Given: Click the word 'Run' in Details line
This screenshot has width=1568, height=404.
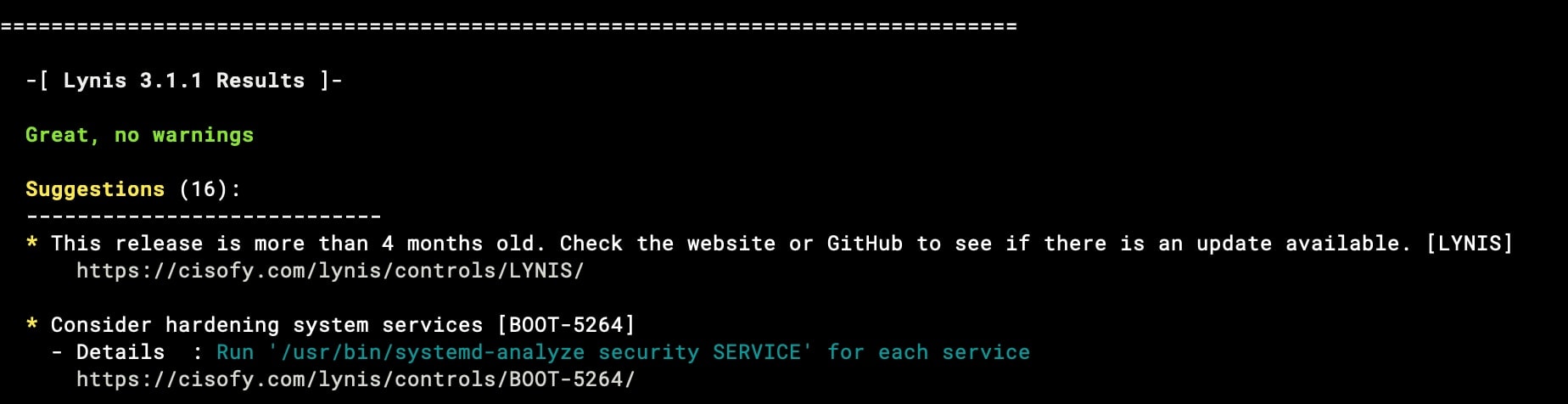Looking at the screenshot, I should 235,352.
